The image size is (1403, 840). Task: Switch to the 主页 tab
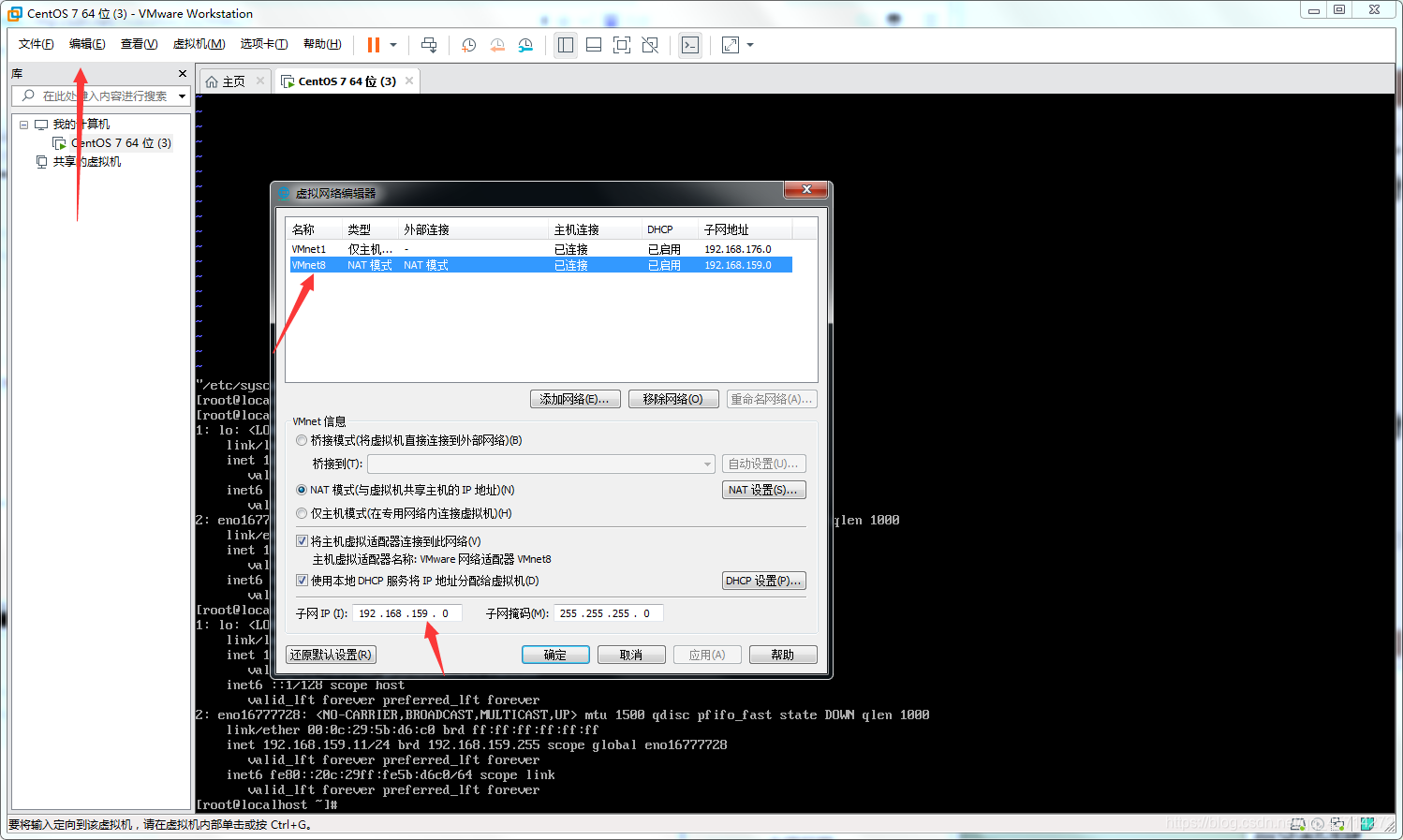(225, 81)
